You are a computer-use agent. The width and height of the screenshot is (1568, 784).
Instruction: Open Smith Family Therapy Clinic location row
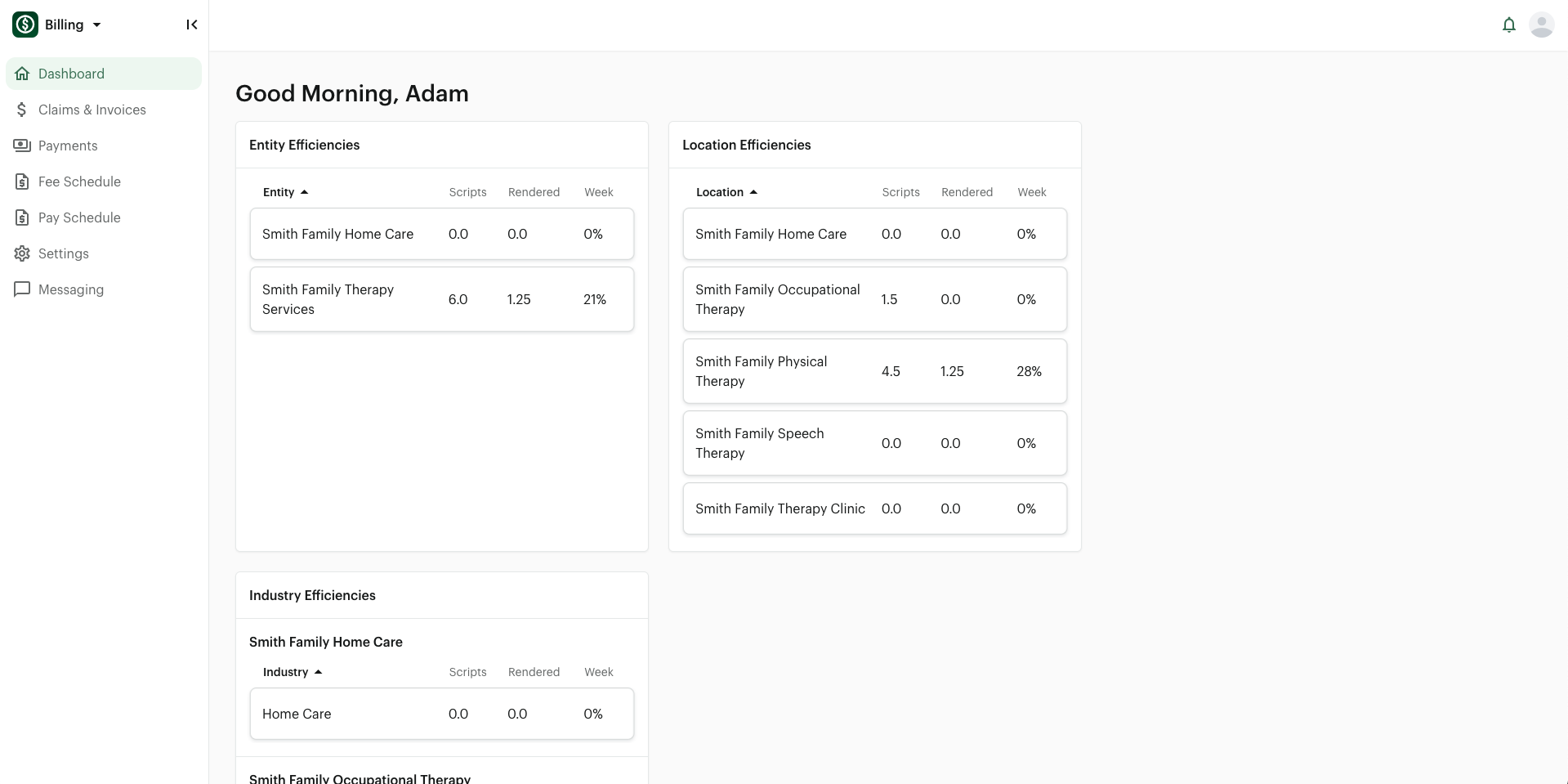(x=874, y=508)
